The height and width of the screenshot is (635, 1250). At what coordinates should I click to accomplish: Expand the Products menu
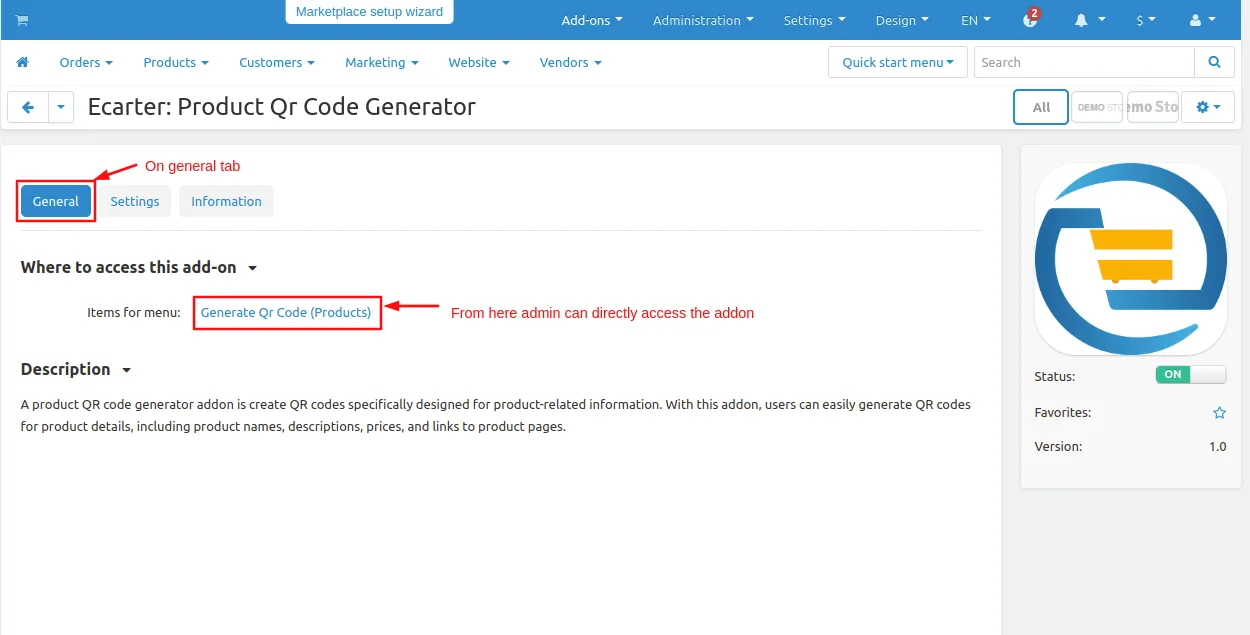(x=176, y=62)
